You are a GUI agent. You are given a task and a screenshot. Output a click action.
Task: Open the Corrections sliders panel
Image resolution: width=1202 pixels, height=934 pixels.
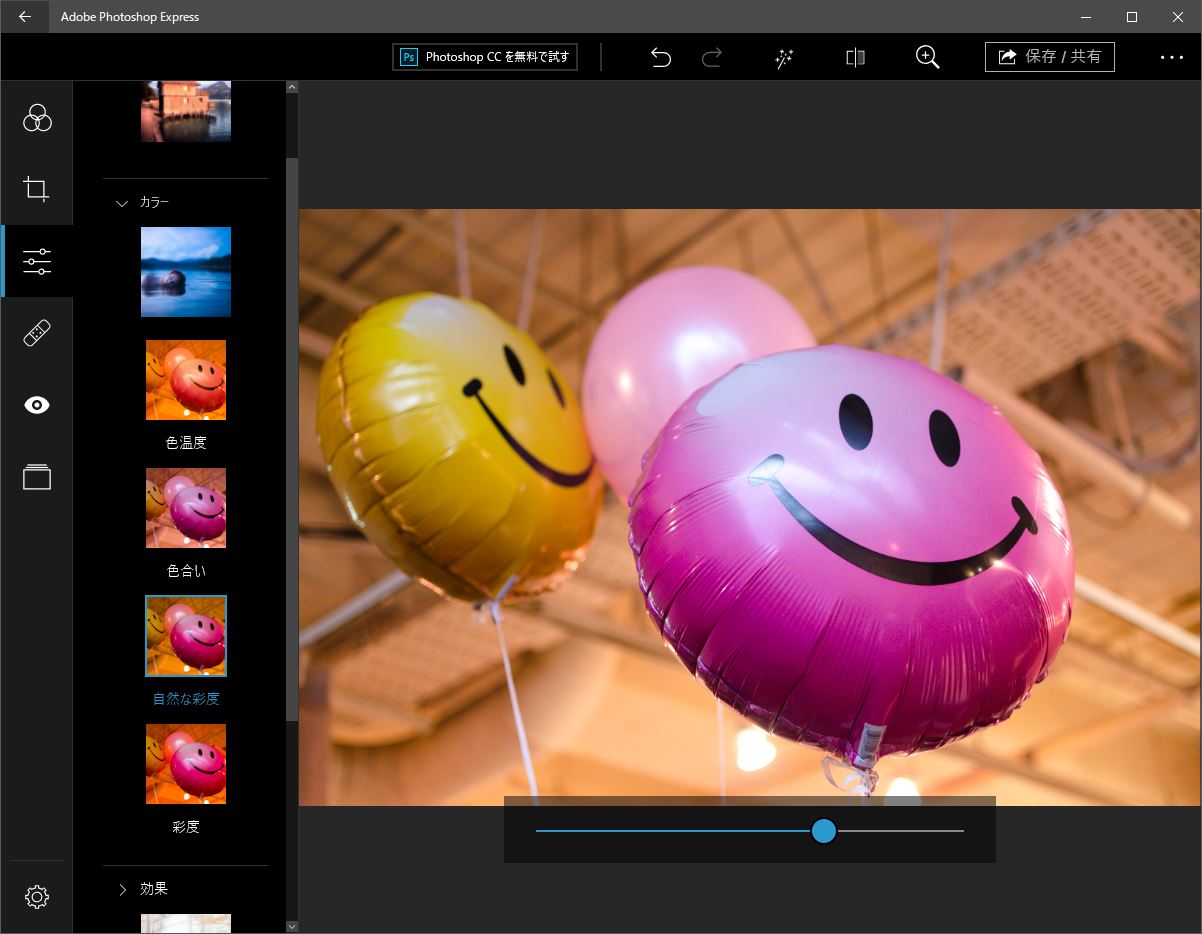(37, 261)
